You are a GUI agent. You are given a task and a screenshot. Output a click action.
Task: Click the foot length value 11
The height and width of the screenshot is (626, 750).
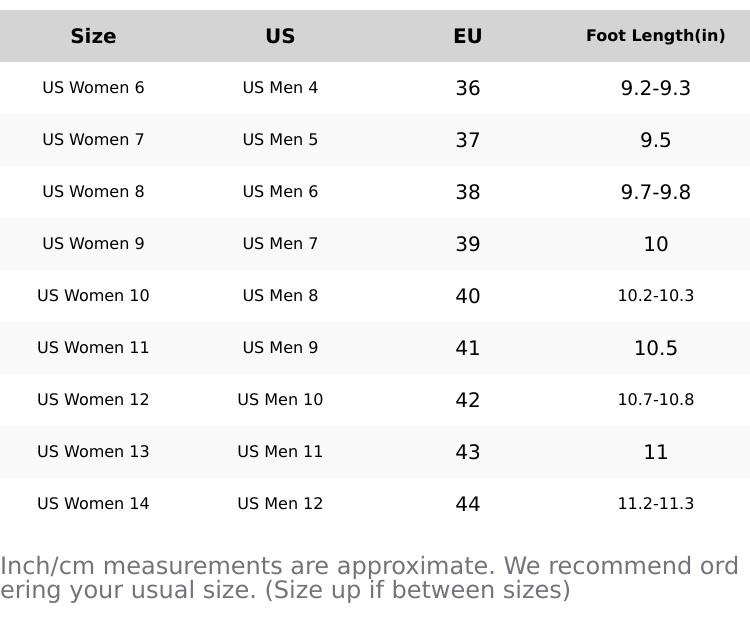(655, 452)
